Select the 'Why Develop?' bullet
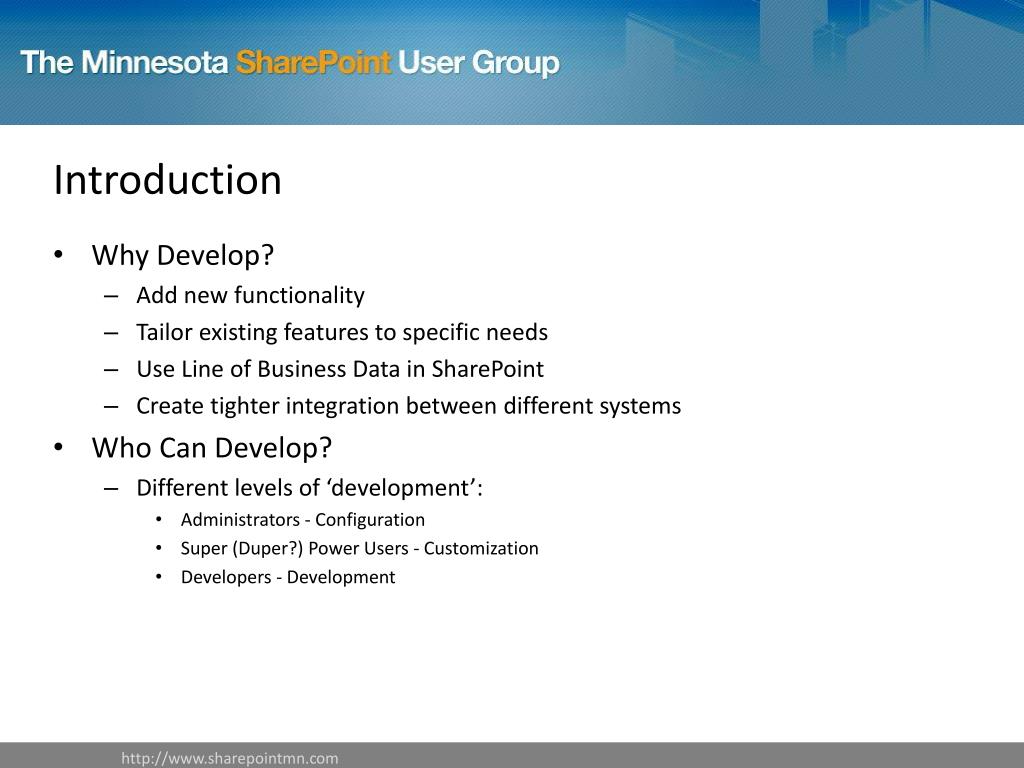Image resolution: width=1024 pixels, height=768 pixels. (183, 255)
